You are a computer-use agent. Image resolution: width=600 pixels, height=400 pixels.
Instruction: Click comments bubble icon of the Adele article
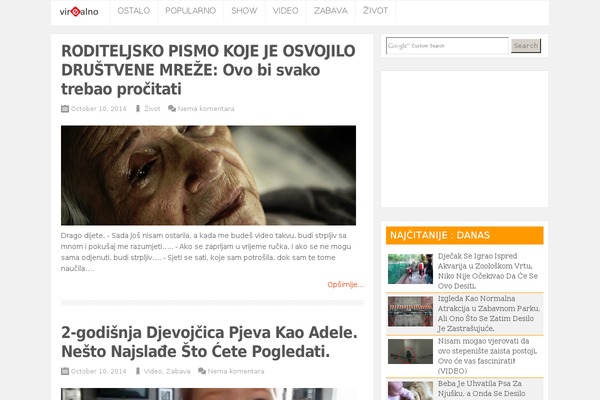[x=202, y=371]
